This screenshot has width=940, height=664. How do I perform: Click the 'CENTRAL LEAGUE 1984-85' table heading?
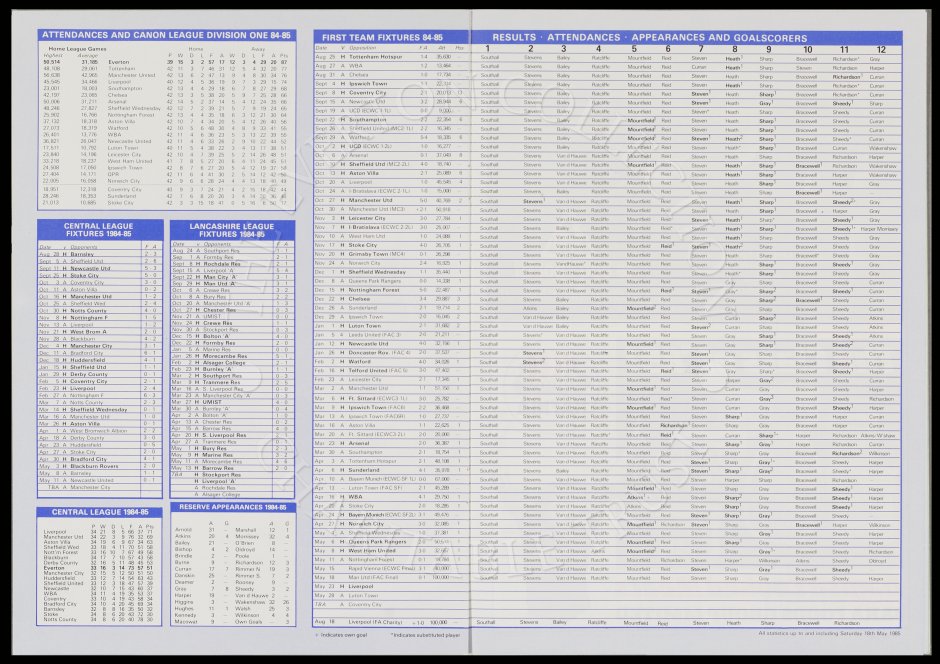[x=100, y=512]
